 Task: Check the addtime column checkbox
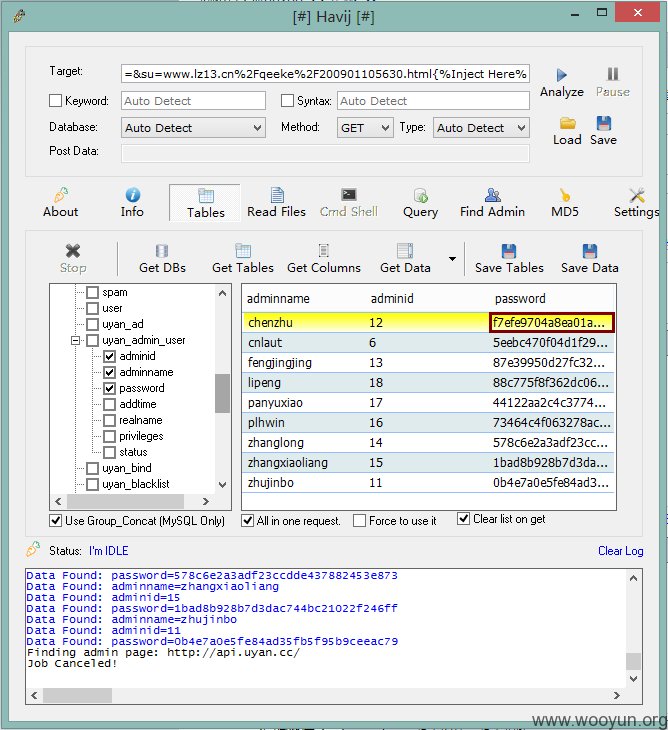[x=109, y=405]
